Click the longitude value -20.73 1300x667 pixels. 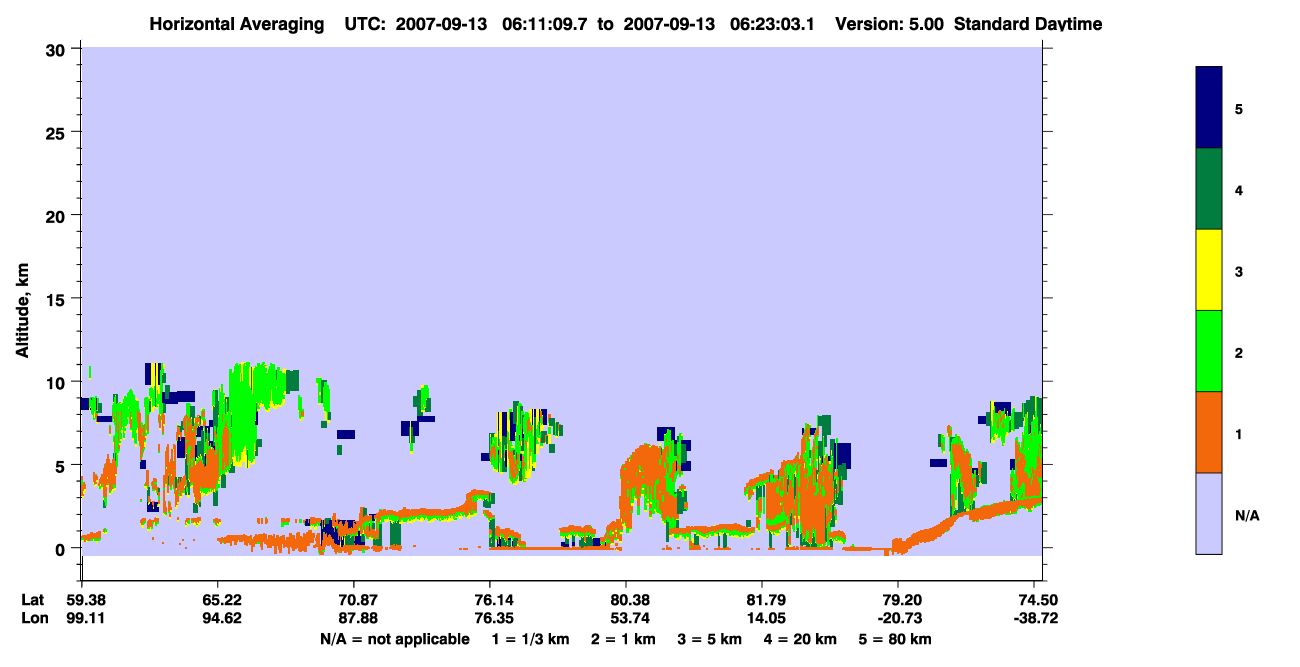[x=898, y=618]
